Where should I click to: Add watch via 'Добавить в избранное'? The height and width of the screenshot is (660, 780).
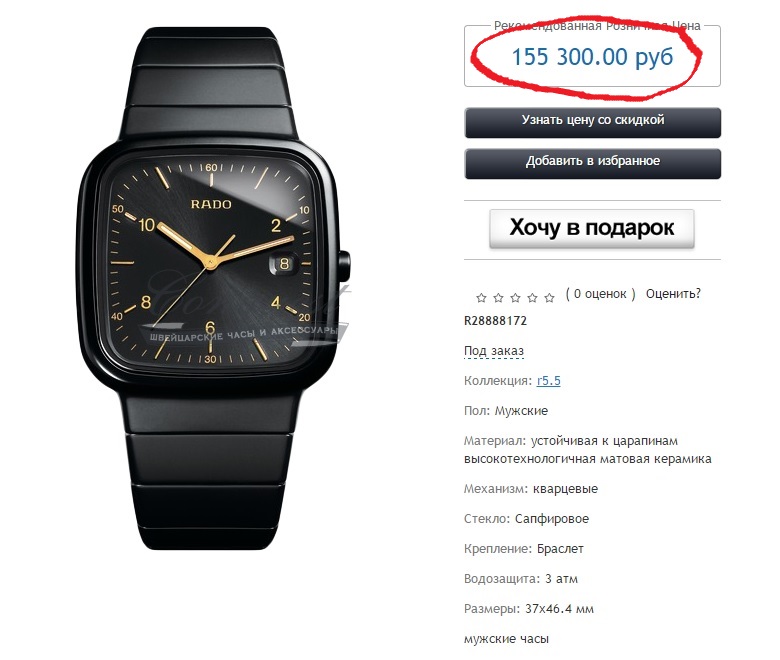592,164
